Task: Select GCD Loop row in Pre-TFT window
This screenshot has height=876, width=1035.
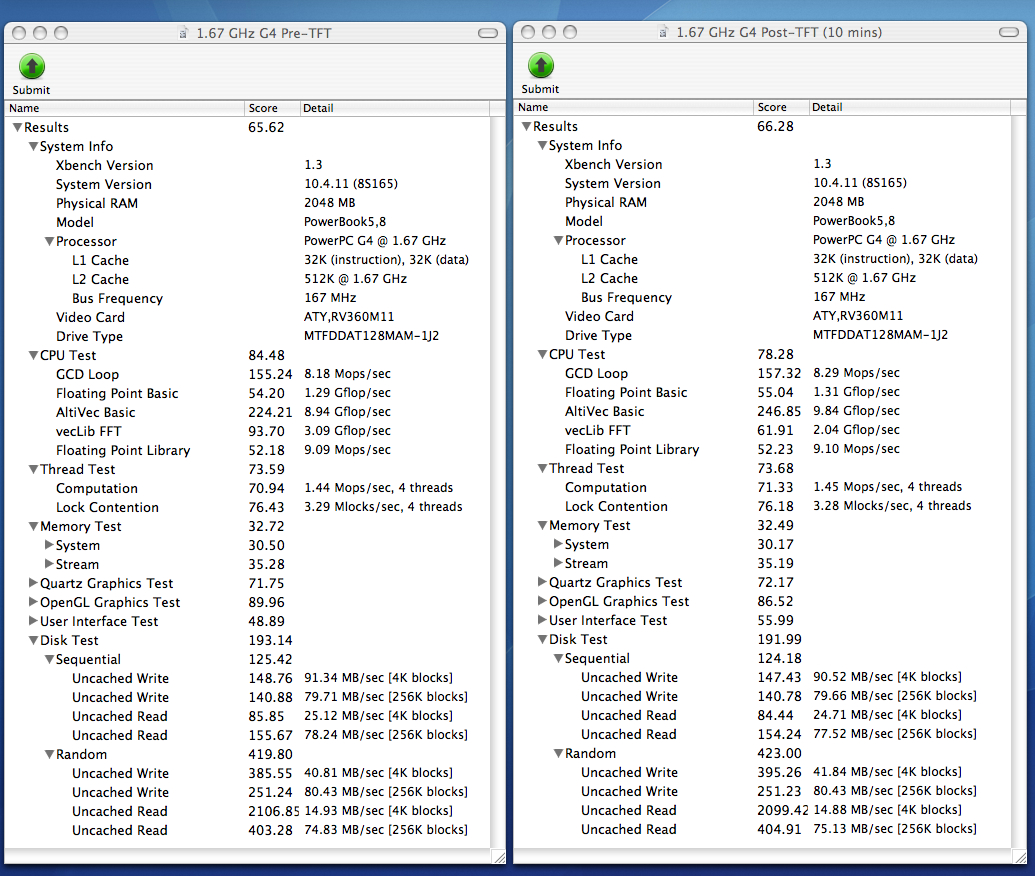Action: click(248, 374)
